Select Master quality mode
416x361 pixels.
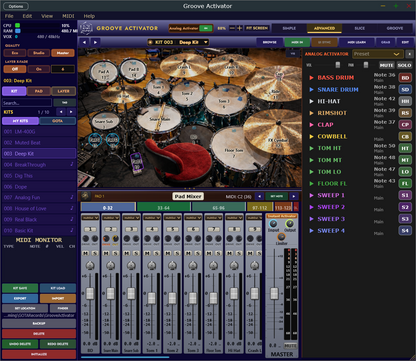pyautogui.click(x=63, y=53)
